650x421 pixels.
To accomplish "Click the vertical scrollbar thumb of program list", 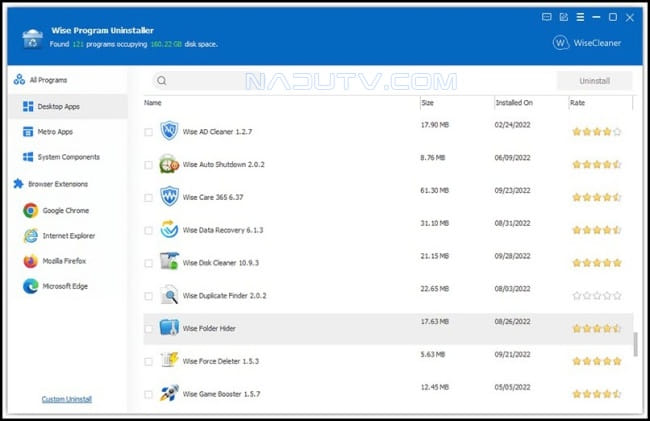I will pyautogui.click(x=635, y=344).
